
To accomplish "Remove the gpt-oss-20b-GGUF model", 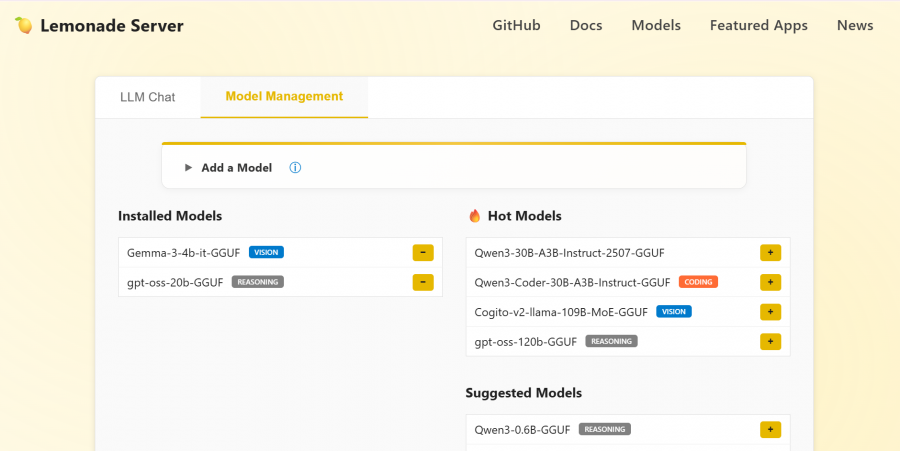I will (423, 282).
